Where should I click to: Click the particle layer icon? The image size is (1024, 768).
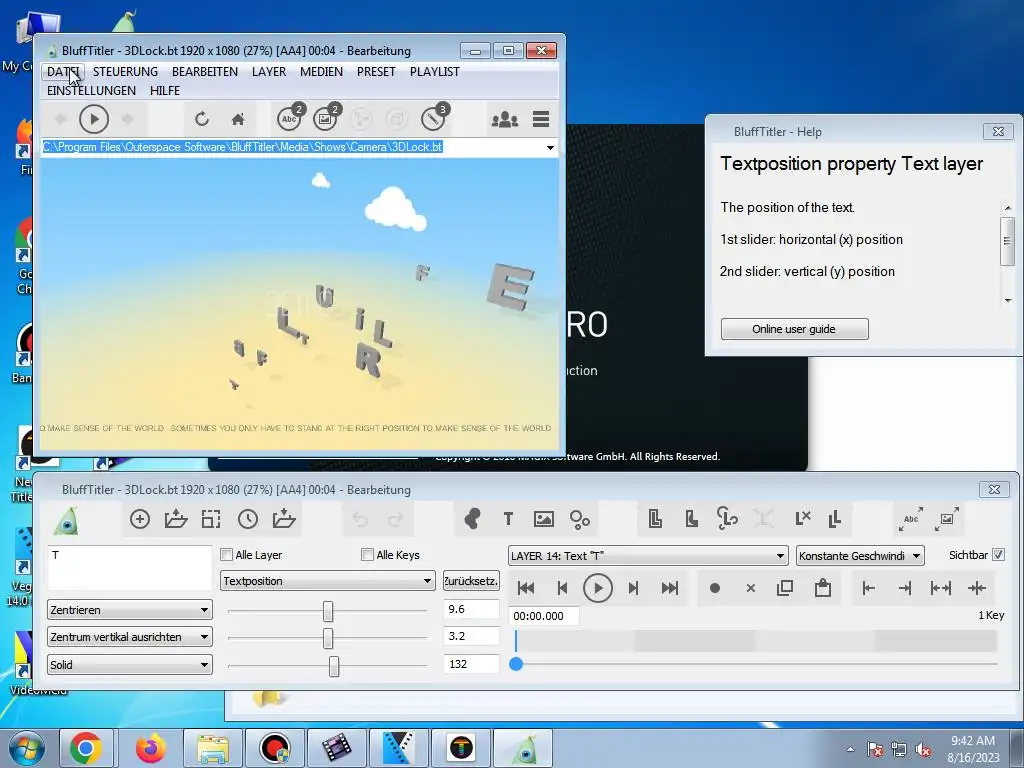coord(579,519)
